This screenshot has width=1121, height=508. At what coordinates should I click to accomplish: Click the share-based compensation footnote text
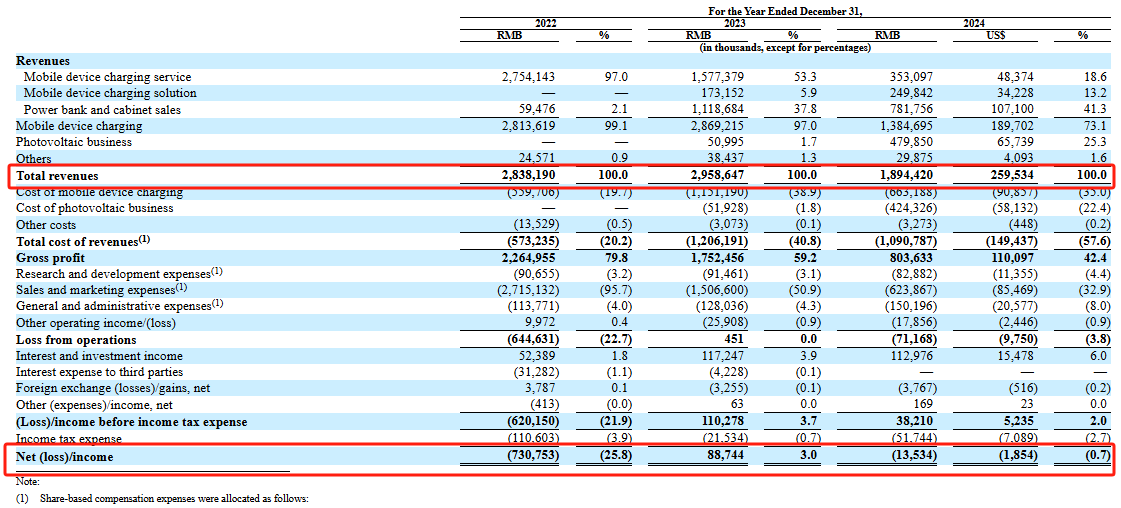click(x=162, y=498)
